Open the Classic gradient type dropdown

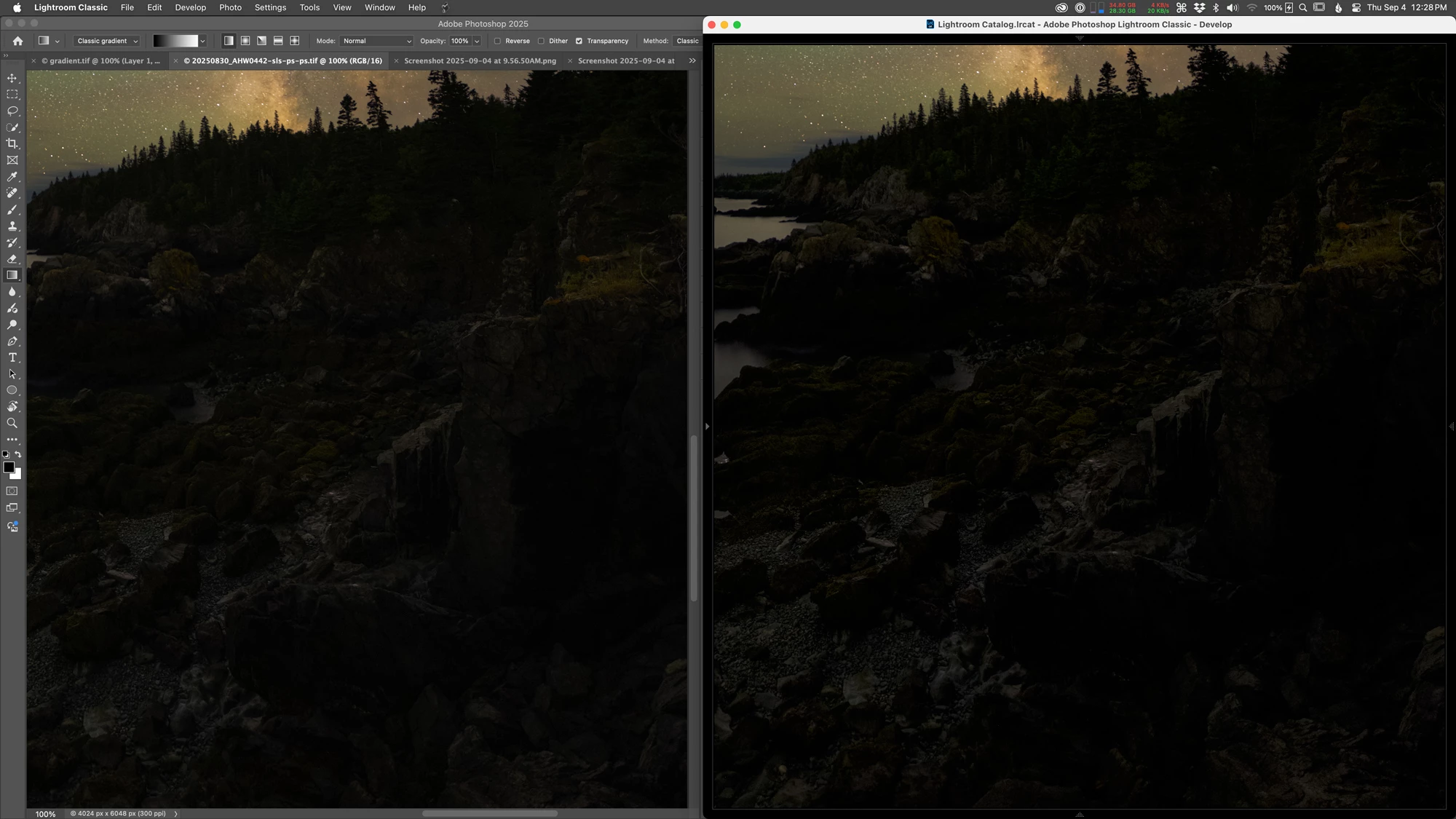[x=106, y=41]
